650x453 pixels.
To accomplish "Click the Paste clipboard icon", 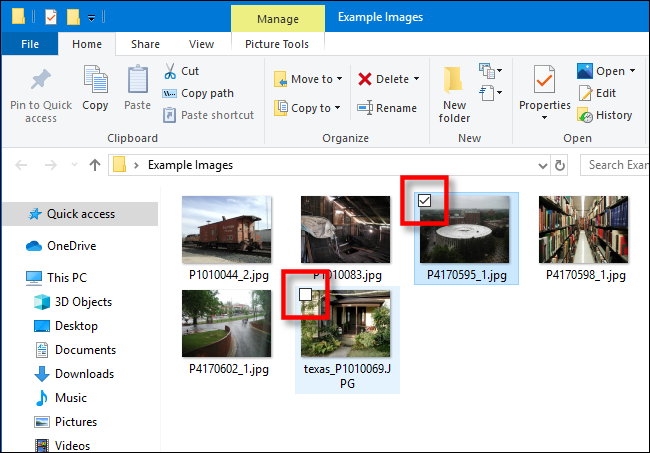I will tap(137, 82).
